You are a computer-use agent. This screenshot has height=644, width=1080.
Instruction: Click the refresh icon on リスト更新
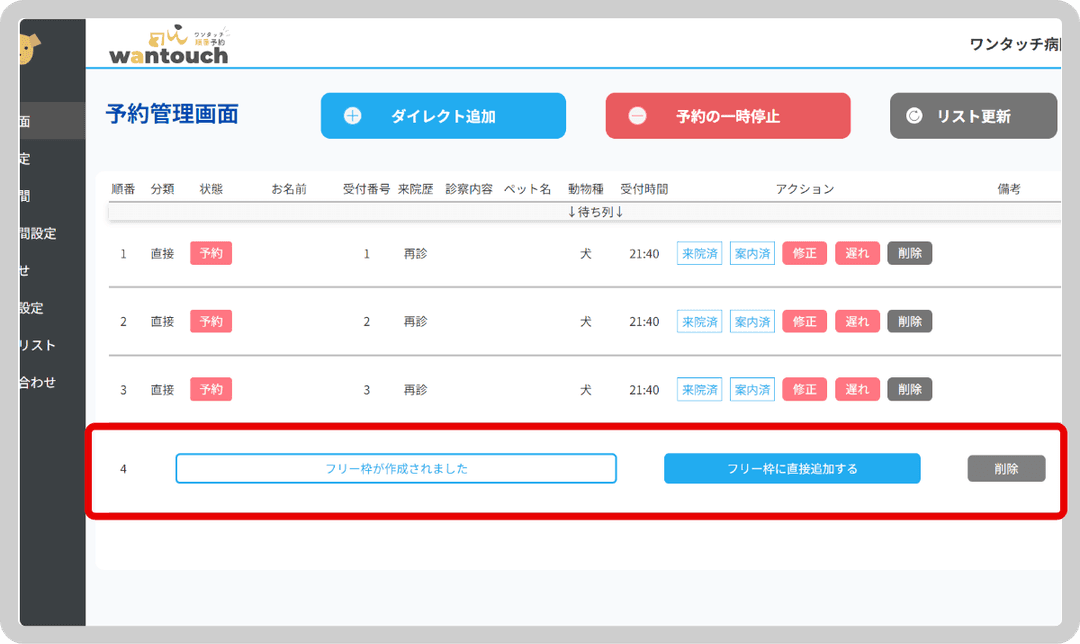[914, 116]
